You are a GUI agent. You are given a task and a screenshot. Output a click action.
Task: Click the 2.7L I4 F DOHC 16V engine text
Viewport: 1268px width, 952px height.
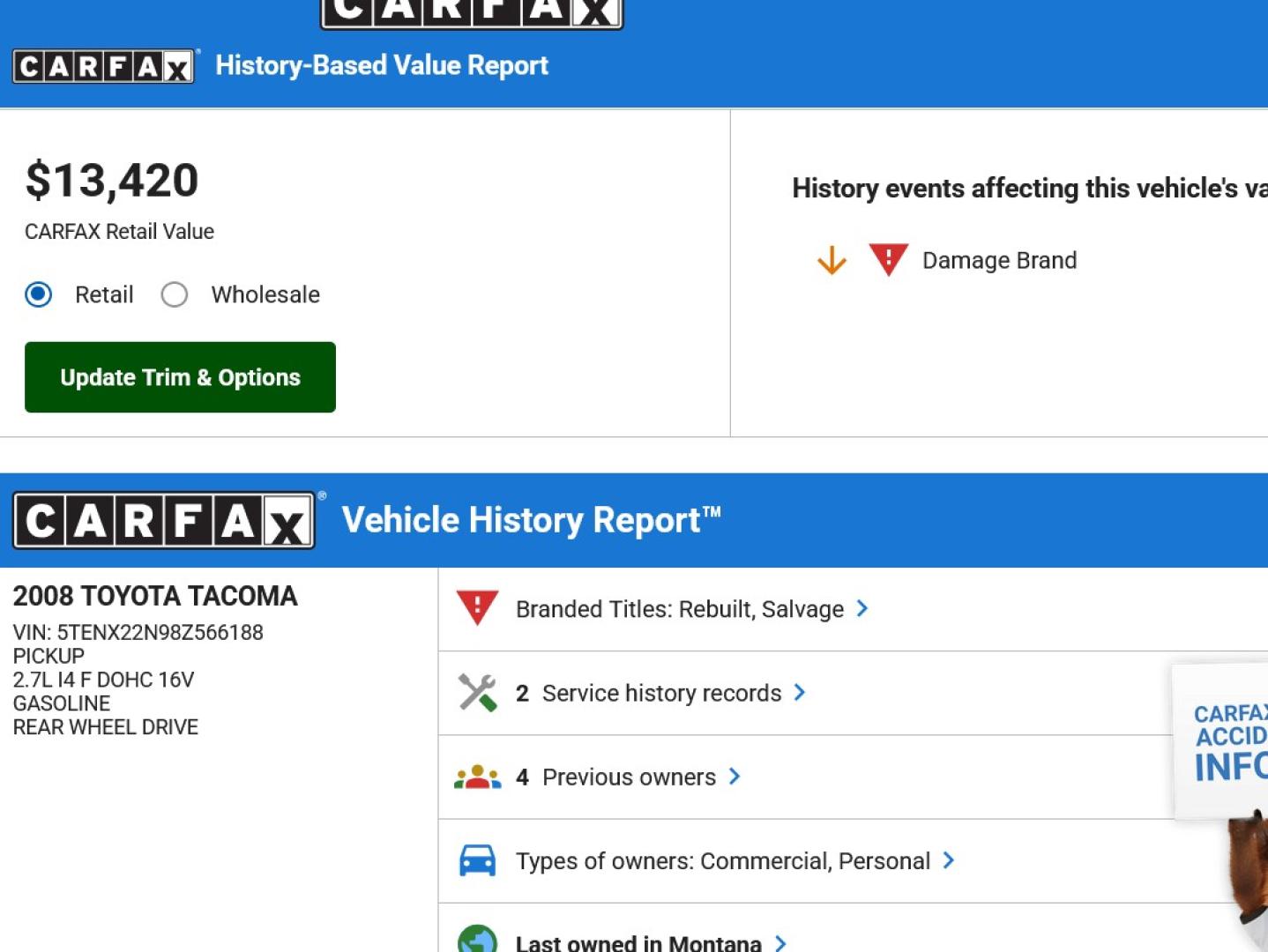point(103,680)
